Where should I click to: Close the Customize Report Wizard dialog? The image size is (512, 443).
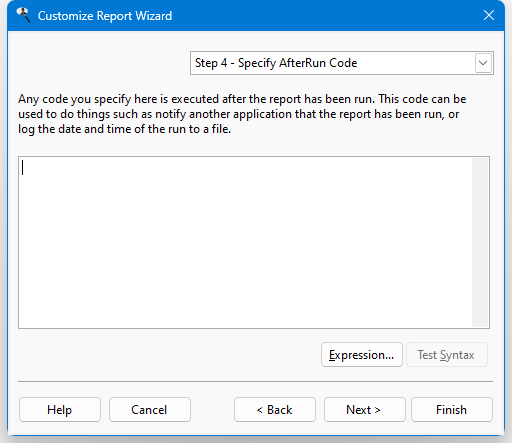[x=489, y=15]
